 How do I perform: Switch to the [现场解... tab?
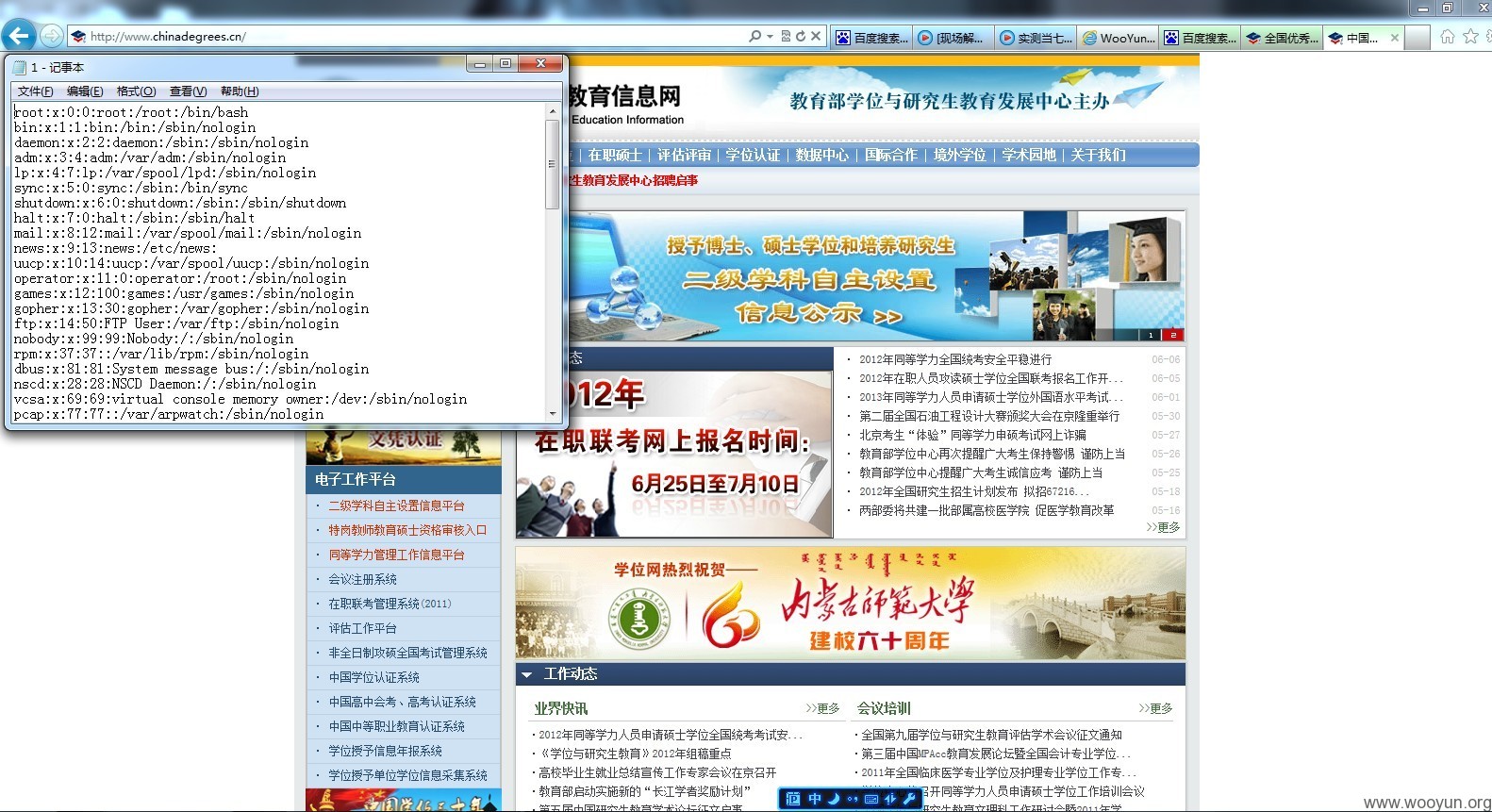pos(952,38)
